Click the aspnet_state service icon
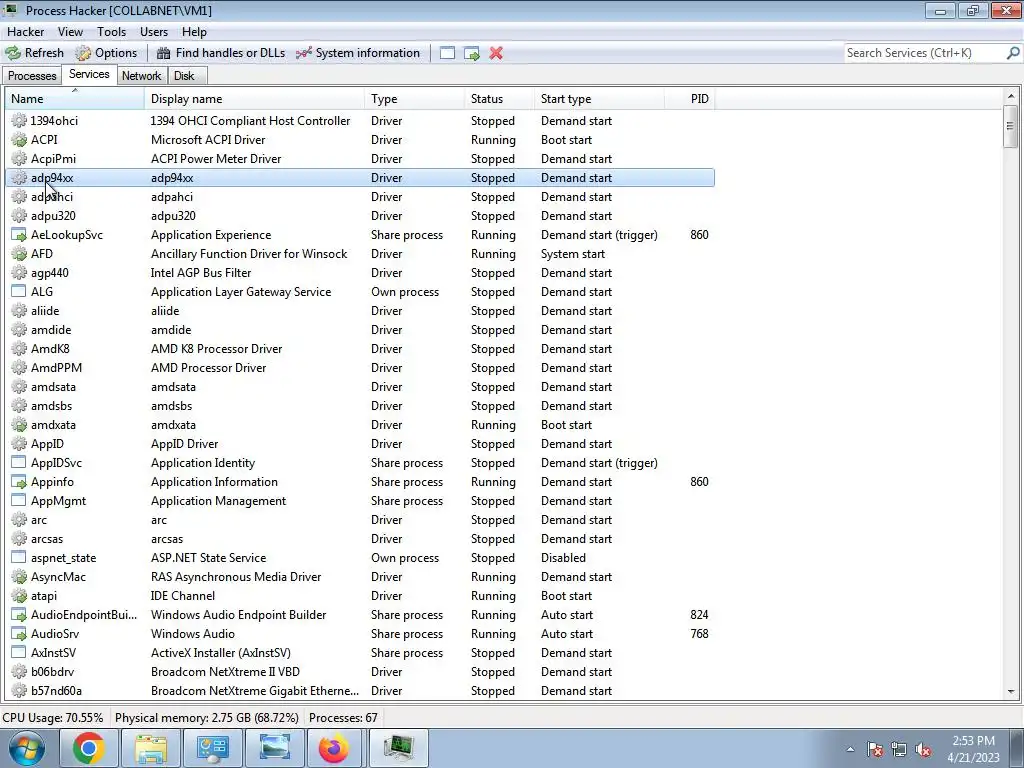Image resolution: width=1024 pixels, height=768 pixels. 19,558
